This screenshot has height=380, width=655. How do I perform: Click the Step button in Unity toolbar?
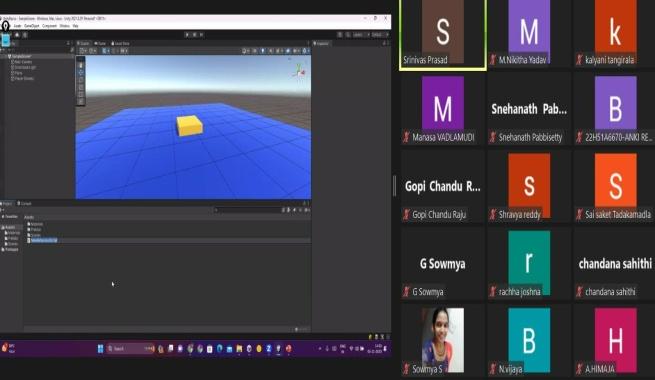point(201,35)
